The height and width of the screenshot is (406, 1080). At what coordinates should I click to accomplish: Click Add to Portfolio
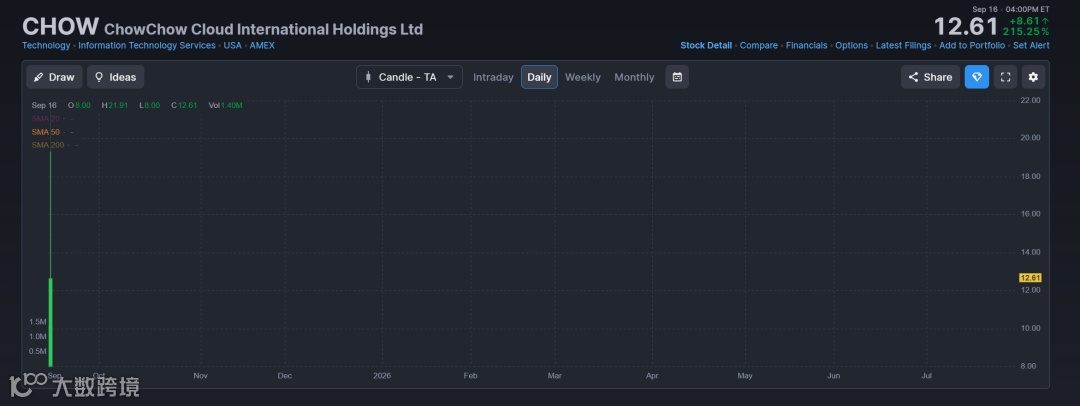(972, 45)
